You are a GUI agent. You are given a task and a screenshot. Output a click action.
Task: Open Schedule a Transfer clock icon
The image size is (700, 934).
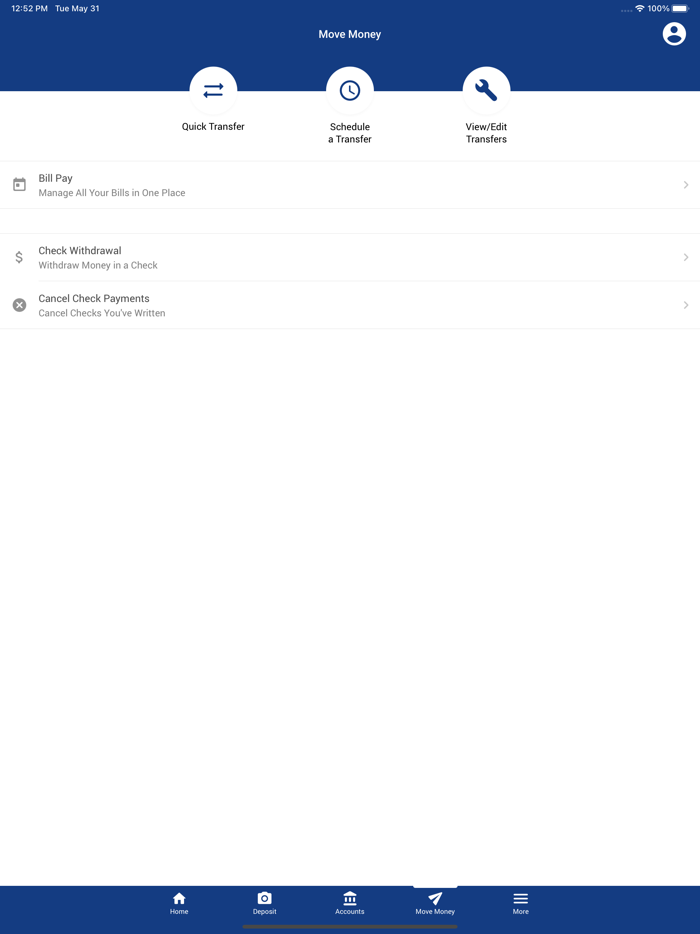point(350,91)
